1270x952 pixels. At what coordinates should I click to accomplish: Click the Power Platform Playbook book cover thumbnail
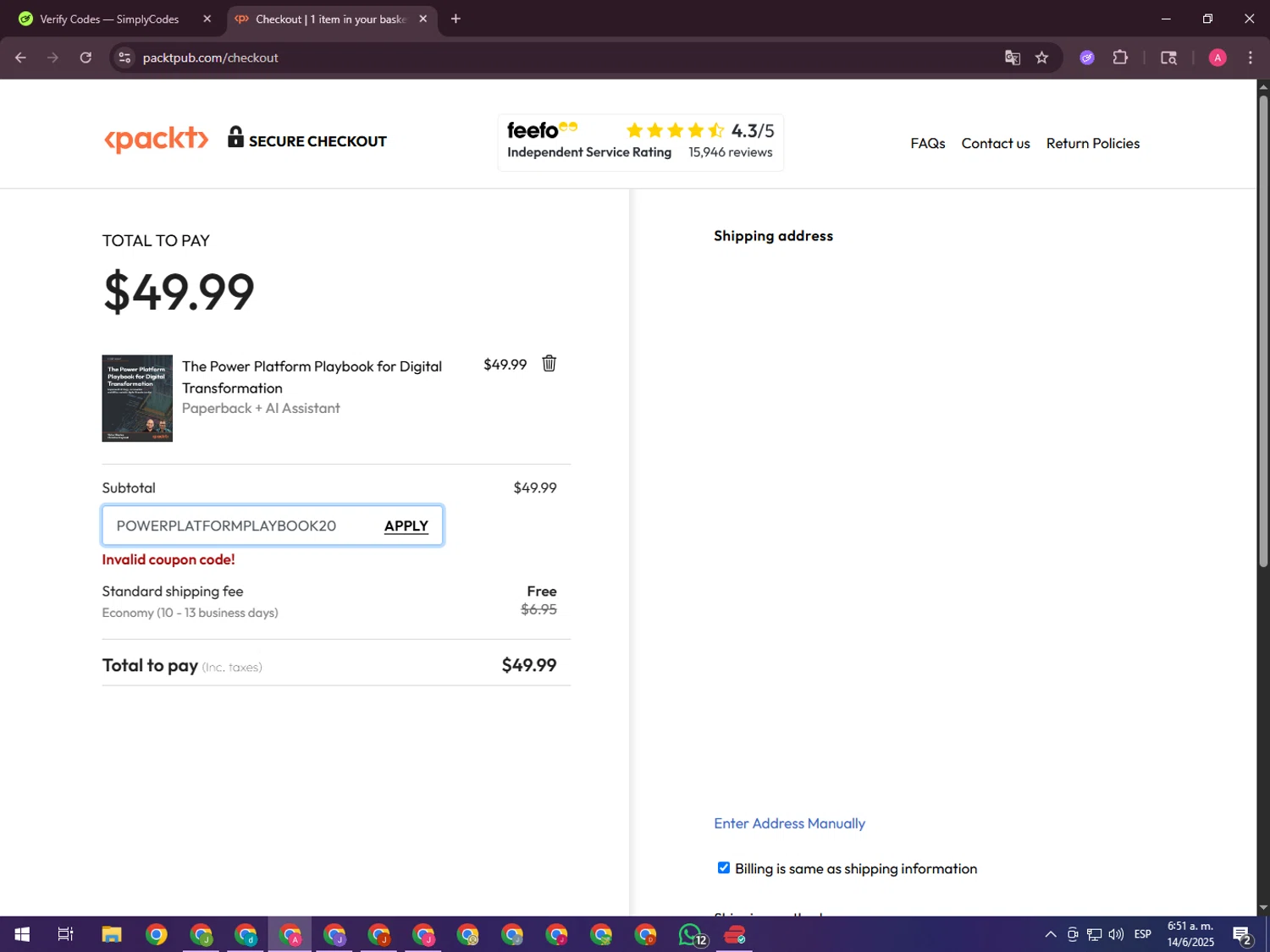point(137,398)
